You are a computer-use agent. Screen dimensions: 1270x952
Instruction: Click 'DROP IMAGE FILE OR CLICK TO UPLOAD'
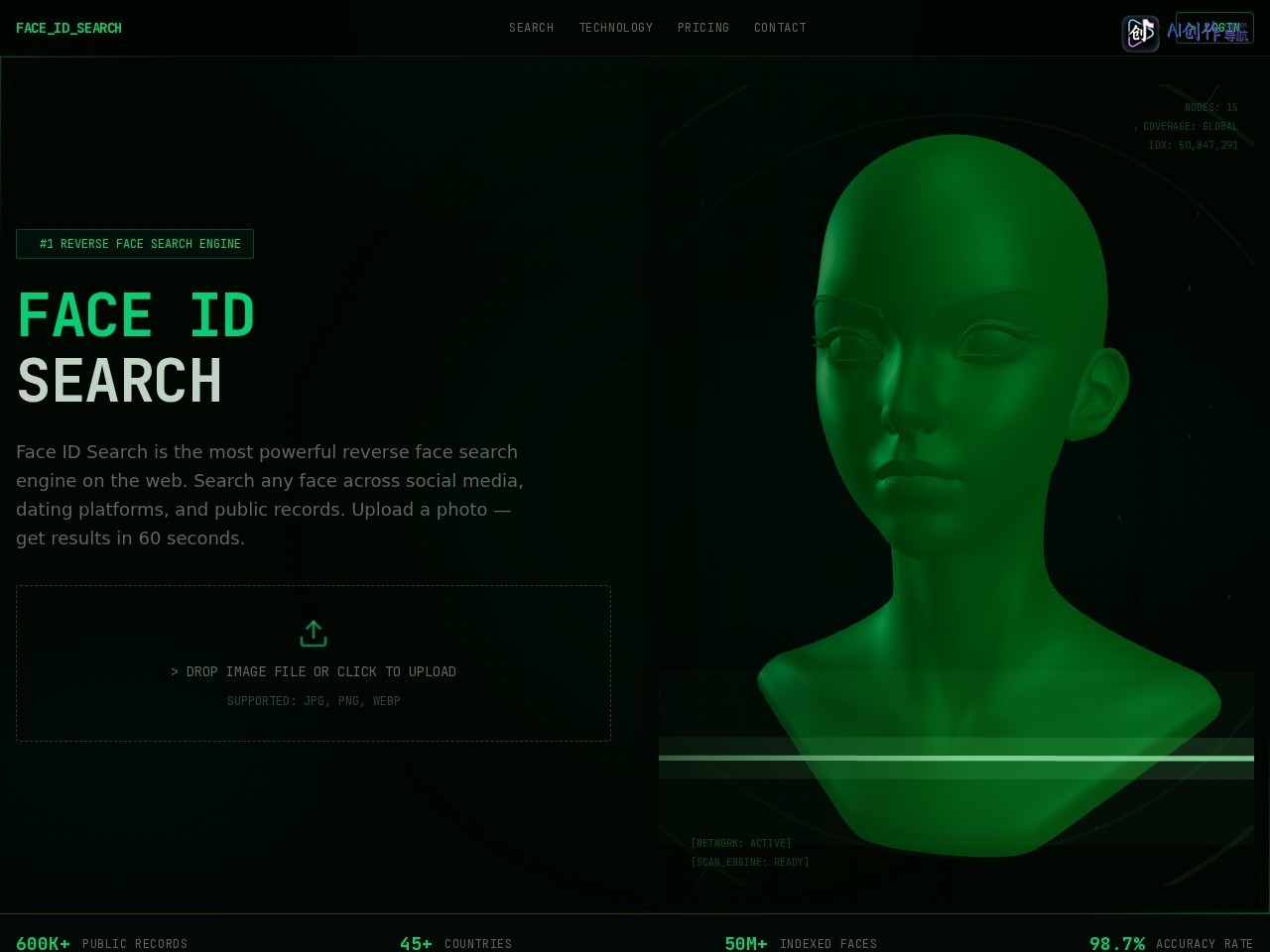314,671
